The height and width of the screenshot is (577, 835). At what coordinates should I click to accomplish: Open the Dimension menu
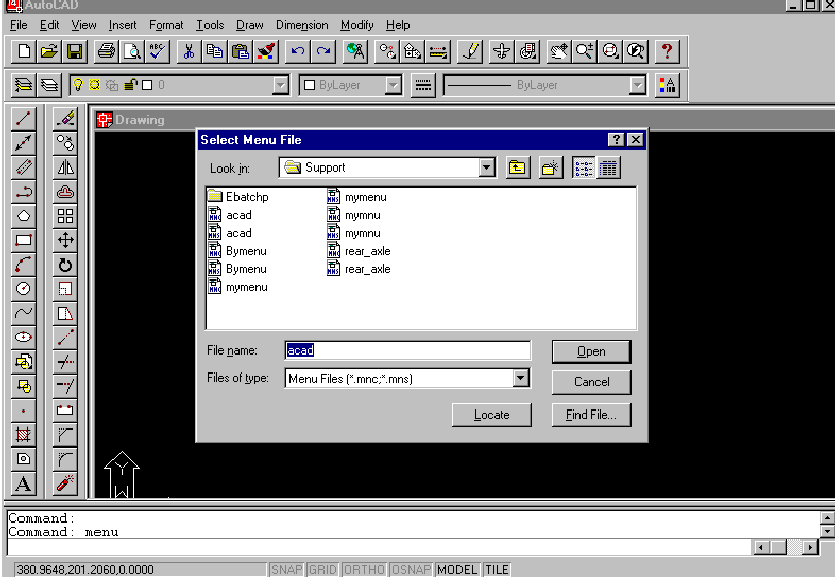(x=302, y=25)
